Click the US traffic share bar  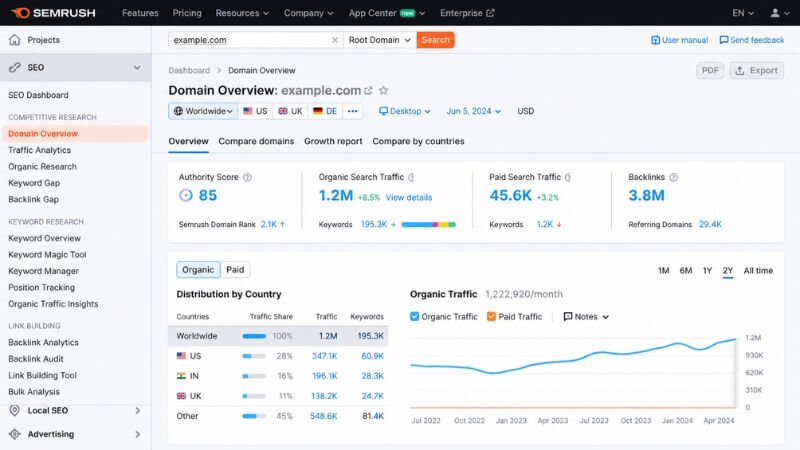(254, 356)
